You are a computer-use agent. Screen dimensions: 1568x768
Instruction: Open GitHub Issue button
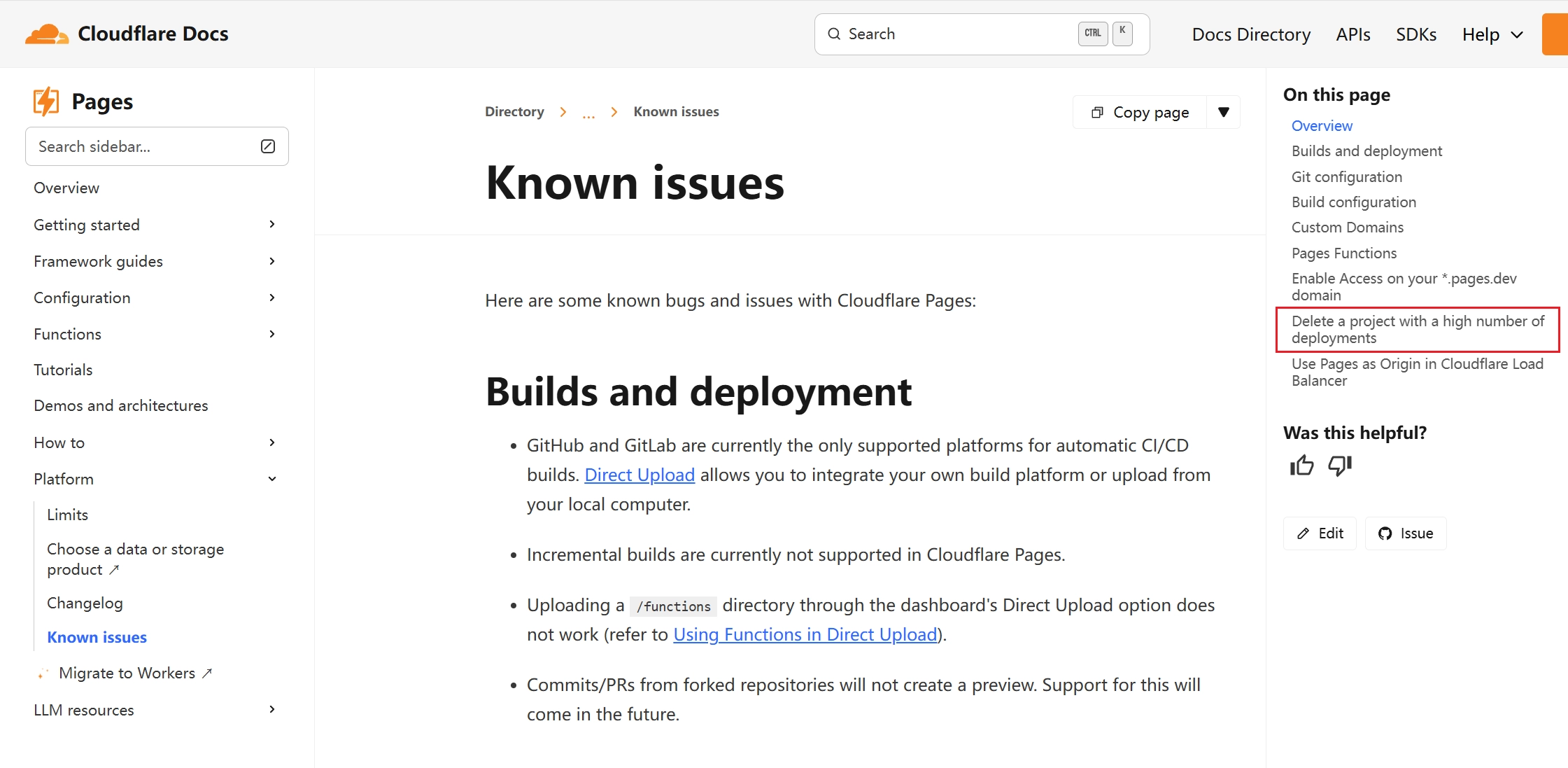1405,533
